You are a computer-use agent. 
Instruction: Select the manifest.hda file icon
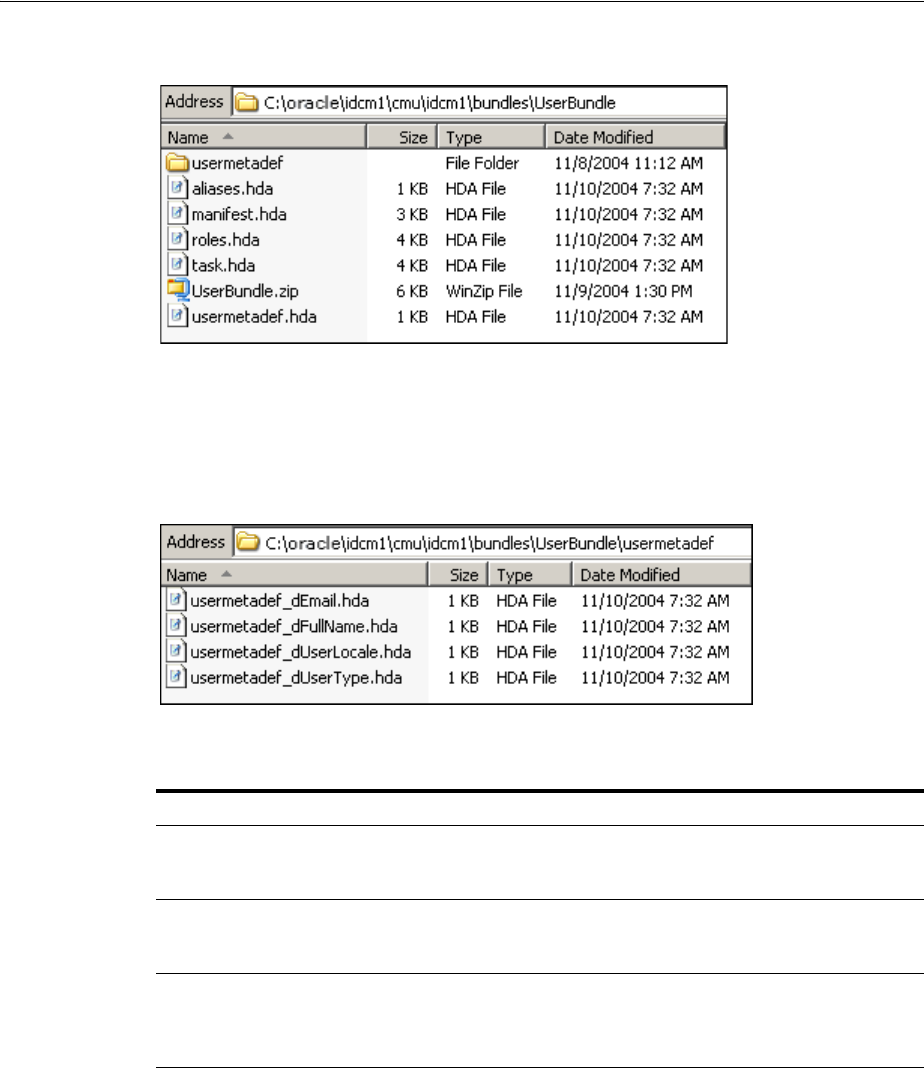(177, 214)
